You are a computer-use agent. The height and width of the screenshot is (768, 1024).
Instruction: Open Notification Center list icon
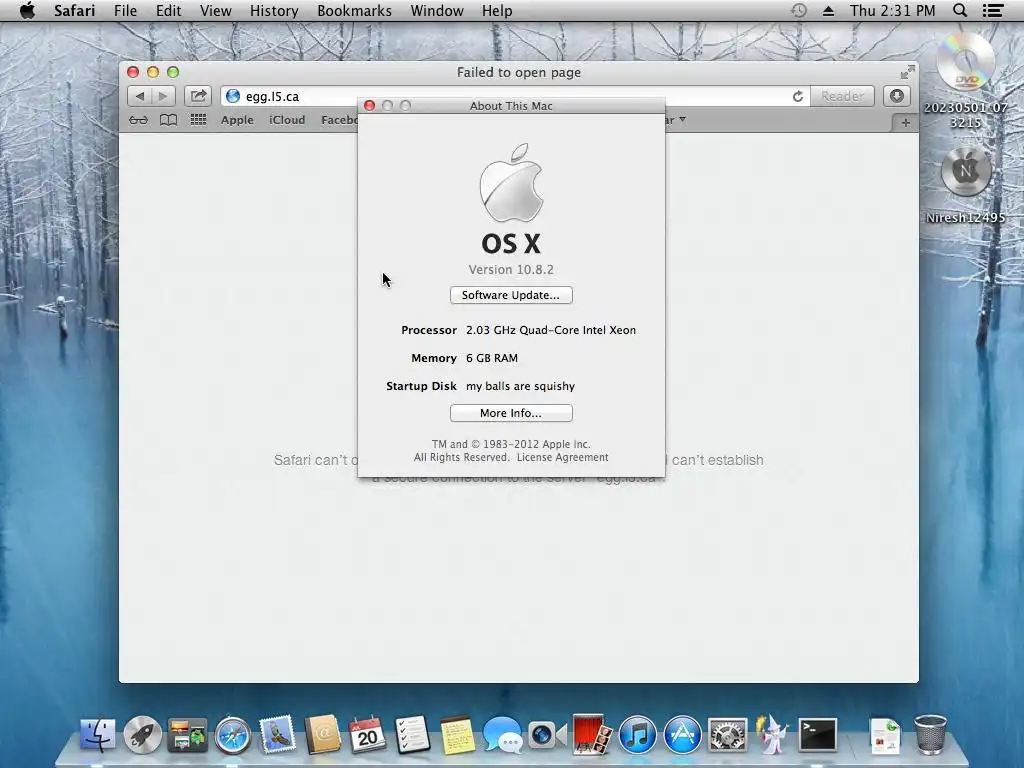[x=993, y=10]
